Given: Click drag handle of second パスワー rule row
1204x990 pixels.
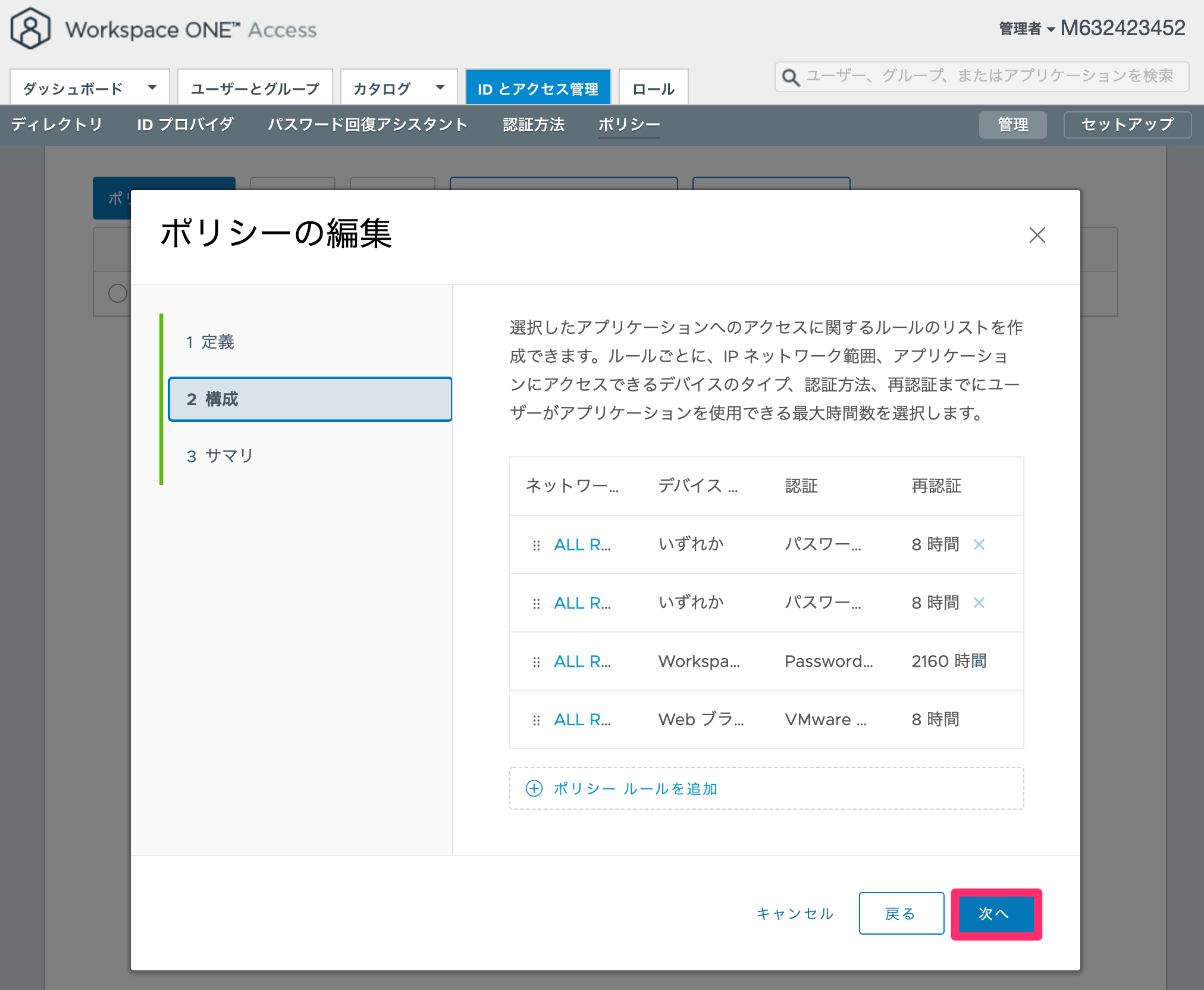Looking at the screenshot, I should coord(536,603).
